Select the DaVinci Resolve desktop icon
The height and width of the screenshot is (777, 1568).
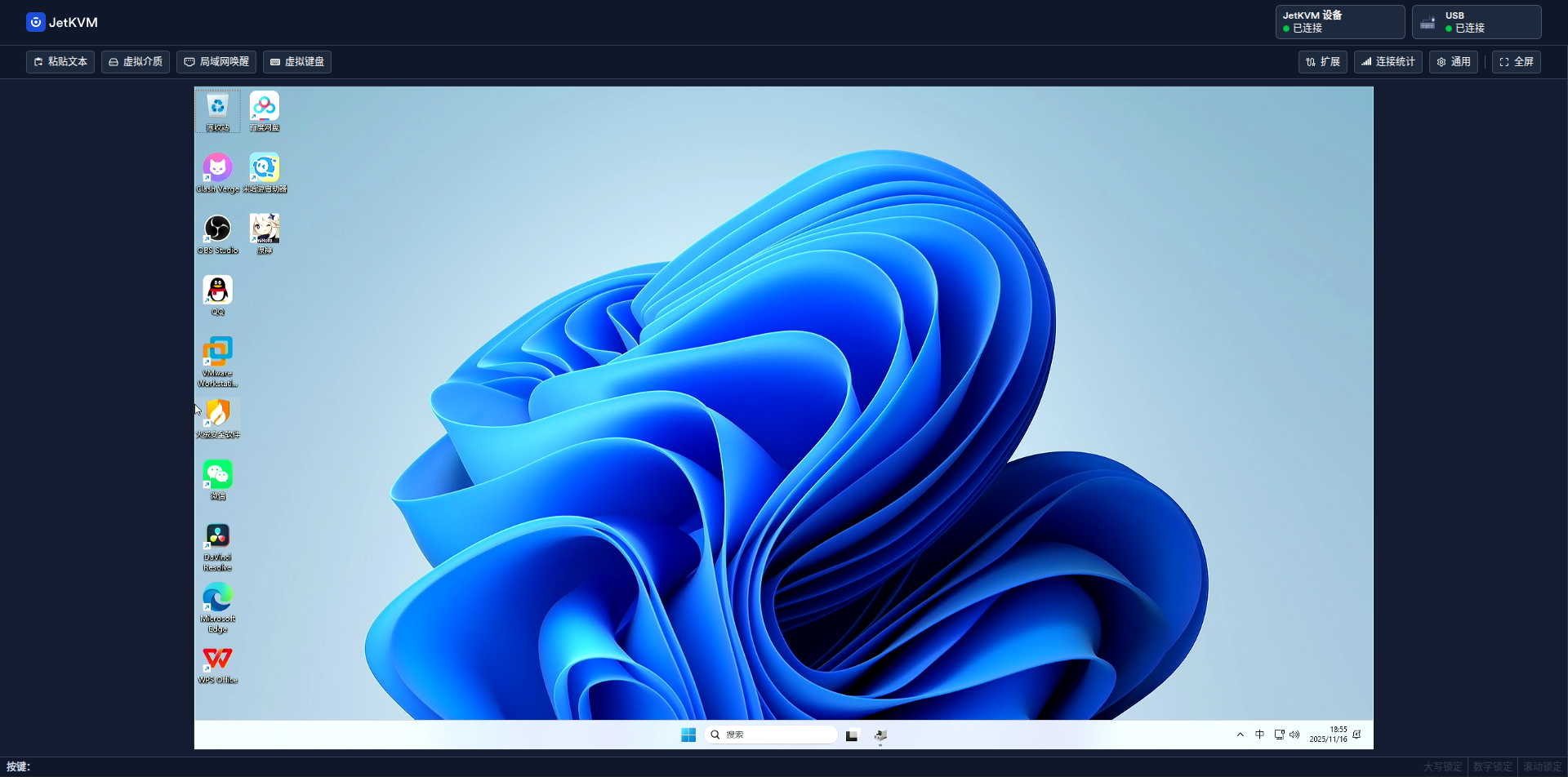pos(217,541)
